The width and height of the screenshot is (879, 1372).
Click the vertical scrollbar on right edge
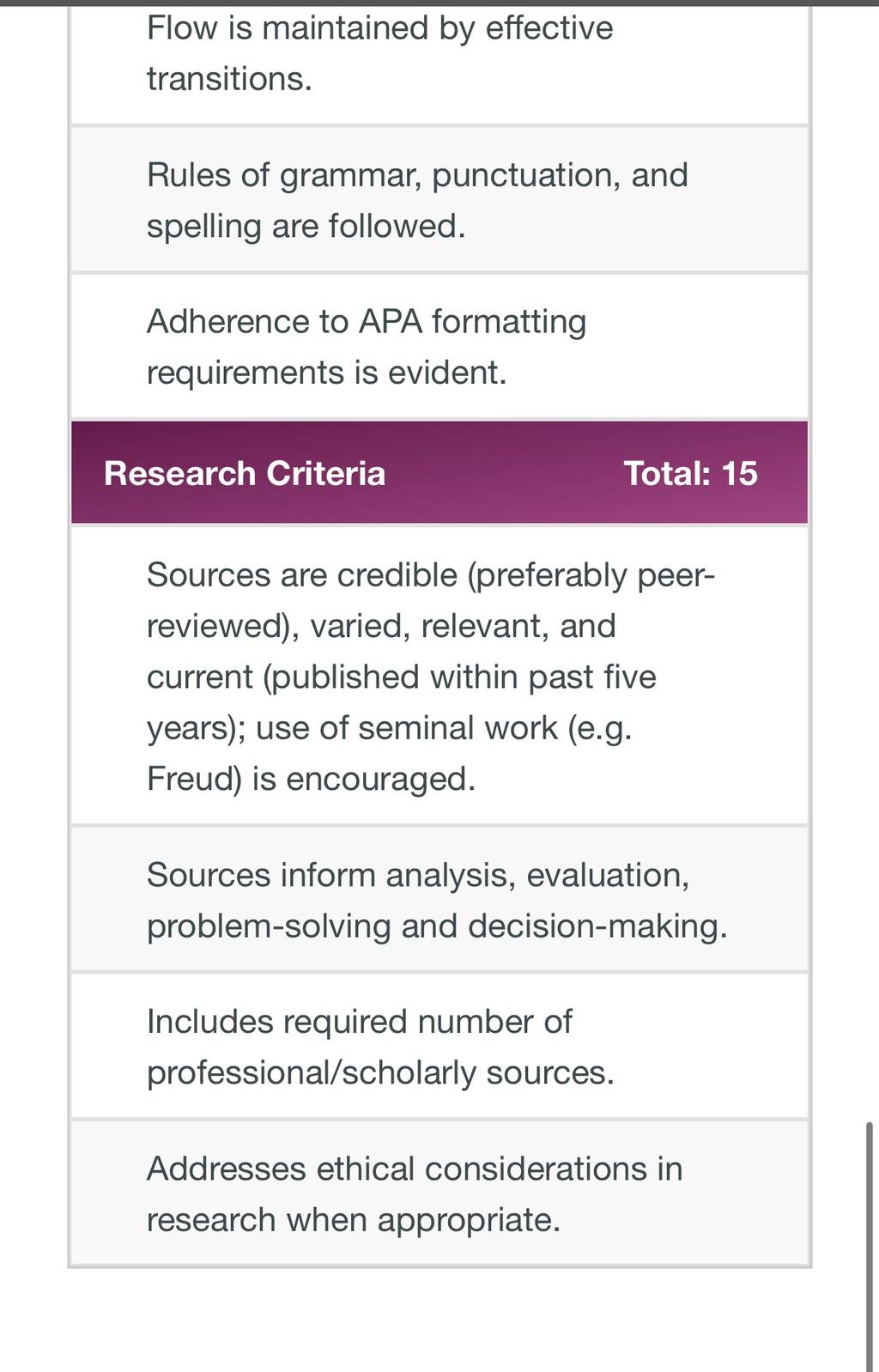click(x=870, y=1245)
